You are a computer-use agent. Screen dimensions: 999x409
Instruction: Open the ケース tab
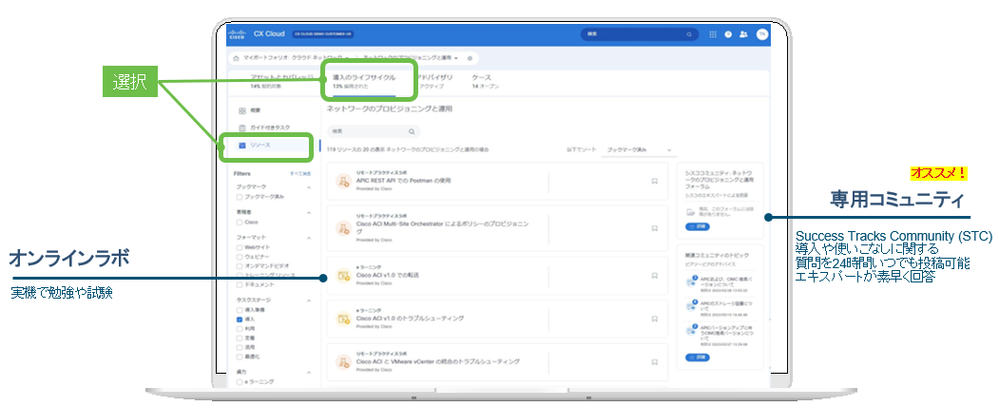(485, 81)
